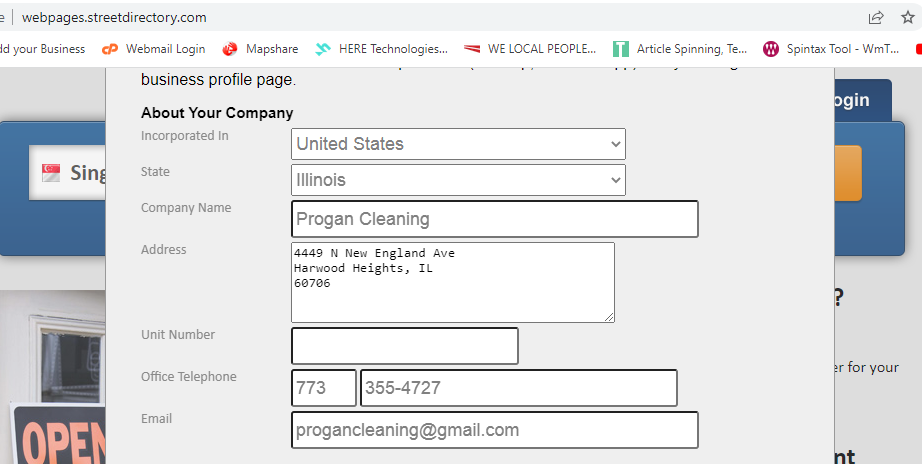Click the office telephone number field
The image size is (922, 464).
pyautogui.click(x=518, y=388)
